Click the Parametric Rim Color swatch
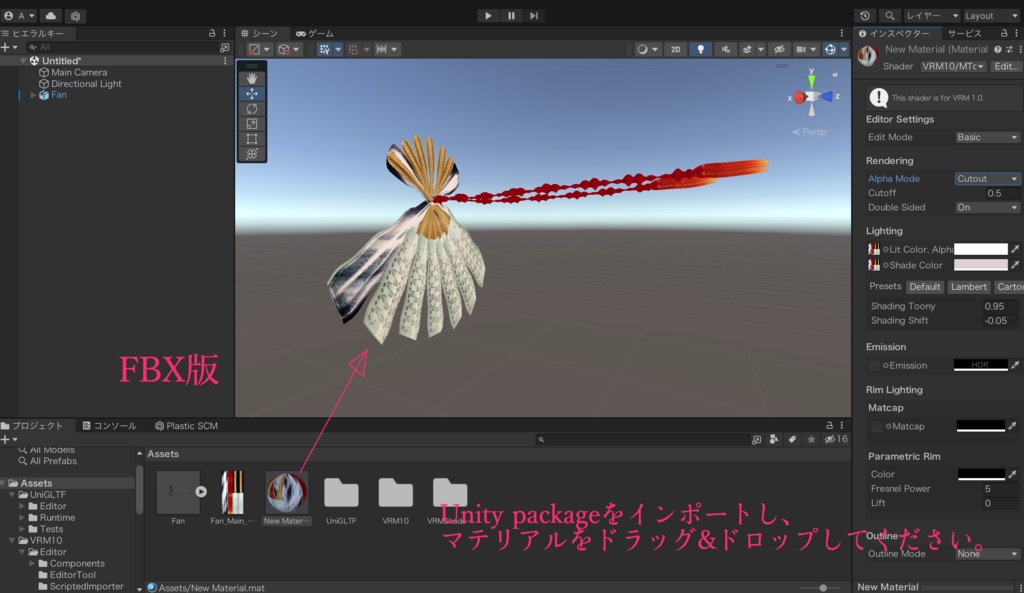The image size is (1024, 593). click(981, 474)
